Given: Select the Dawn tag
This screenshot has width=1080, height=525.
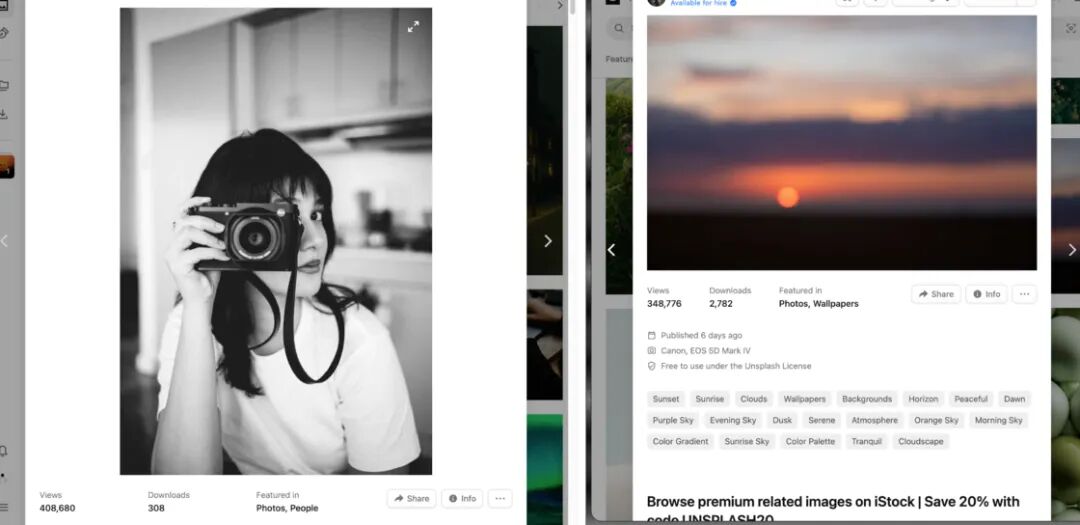Looking at the screenshot, I should (1015, 399).
